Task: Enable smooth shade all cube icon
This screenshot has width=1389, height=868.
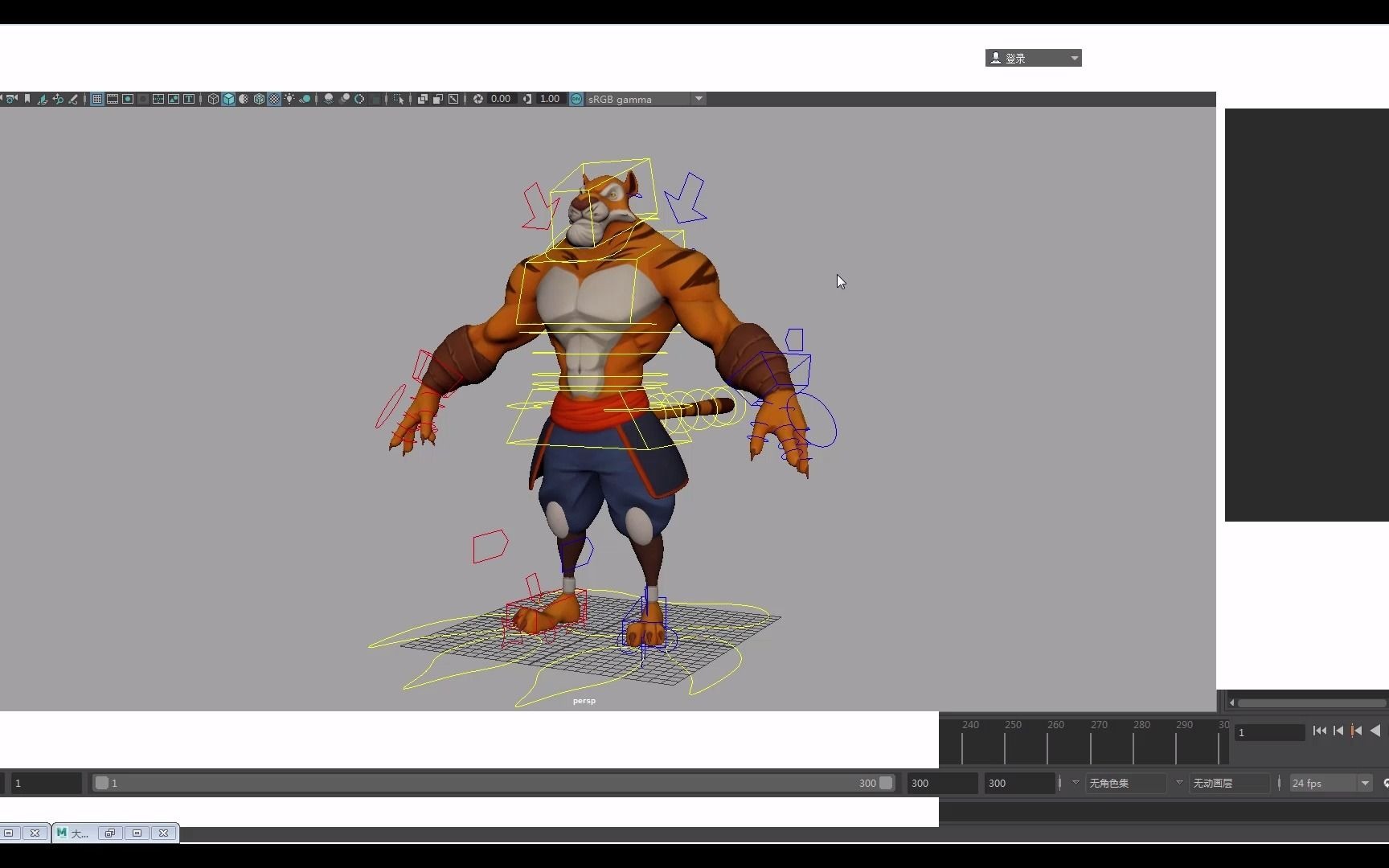Action: coord(228,99)
